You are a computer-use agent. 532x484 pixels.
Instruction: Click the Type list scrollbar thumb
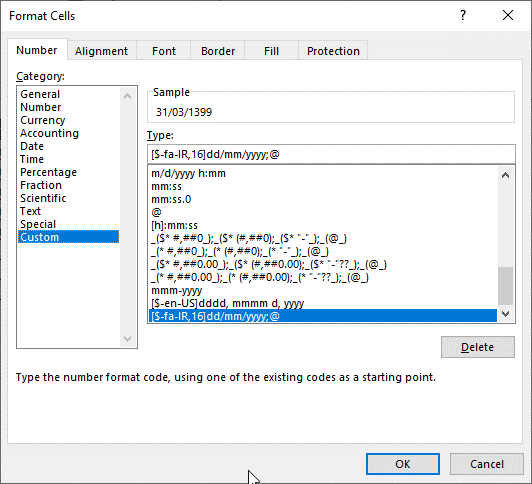(506, 286)
